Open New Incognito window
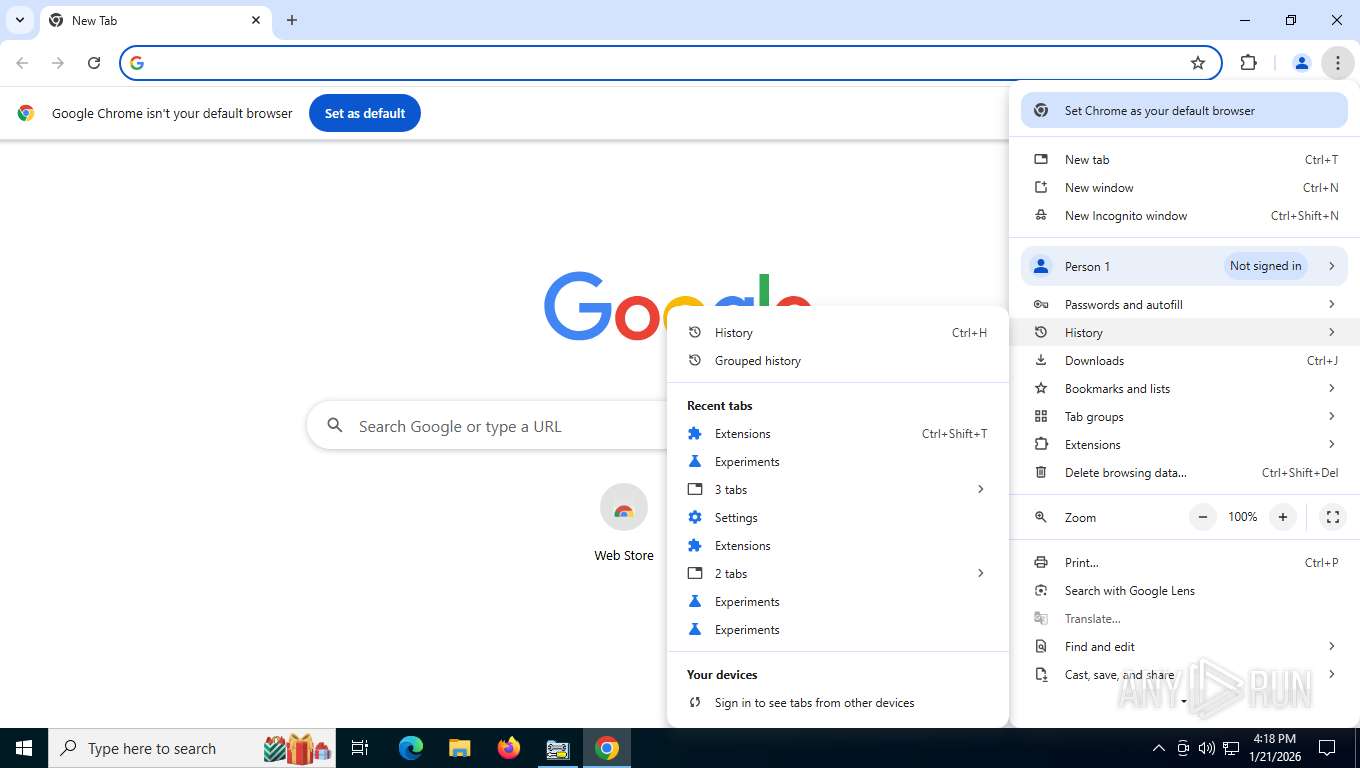The image size is (1360, 768). coord(1184,216)
